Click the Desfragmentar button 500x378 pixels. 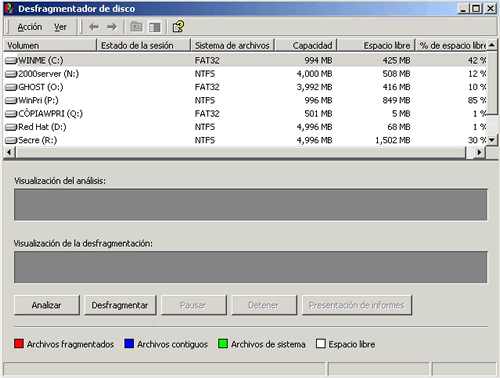pos(120,305)
